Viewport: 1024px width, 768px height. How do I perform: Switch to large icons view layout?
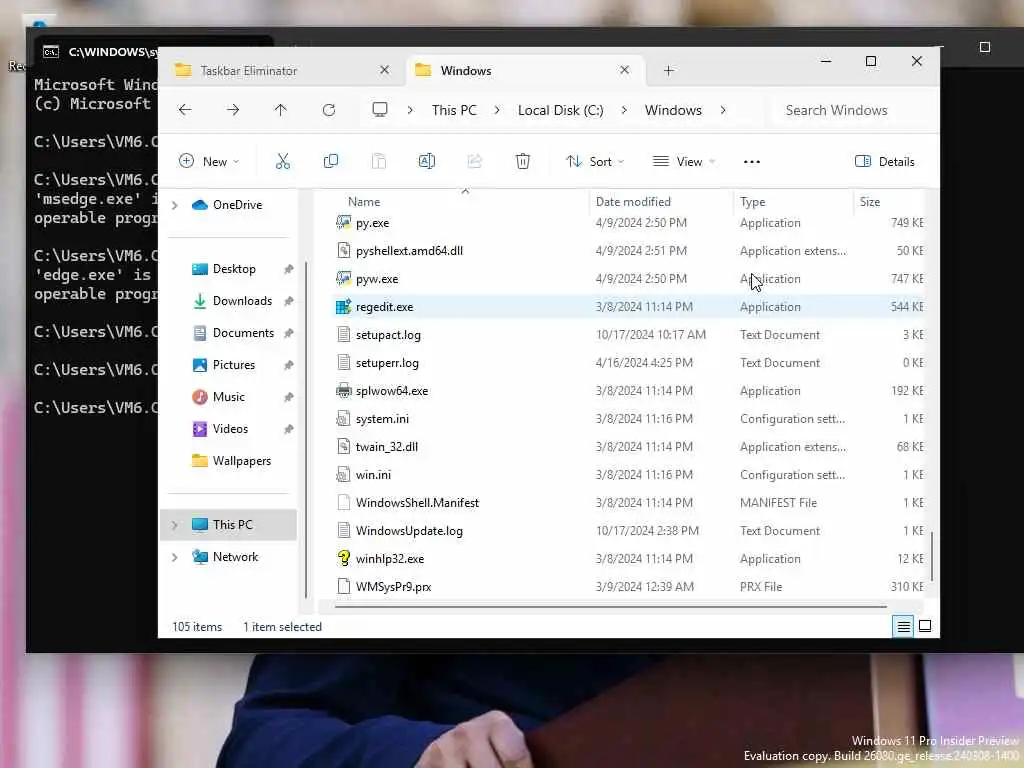pyautogui.click(x=925, y=626)
